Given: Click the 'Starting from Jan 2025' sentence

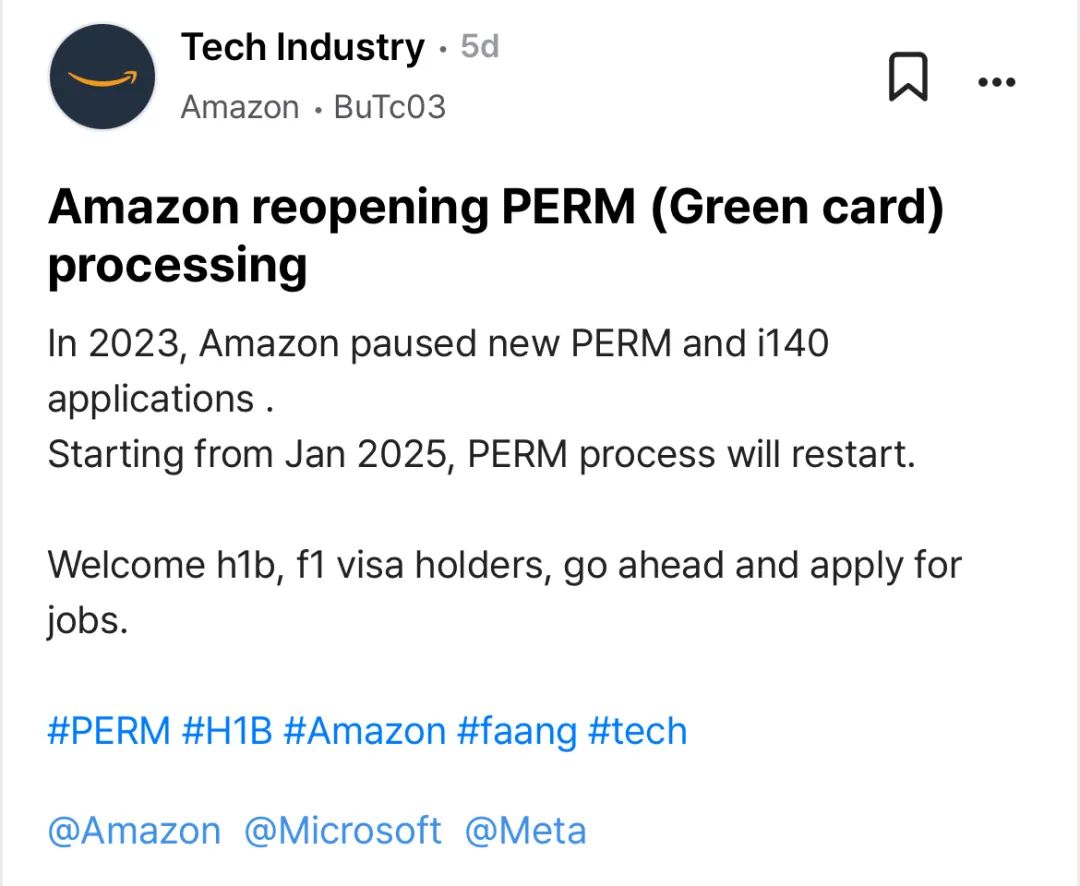Looking at the screenshot, I should [481, 455].
